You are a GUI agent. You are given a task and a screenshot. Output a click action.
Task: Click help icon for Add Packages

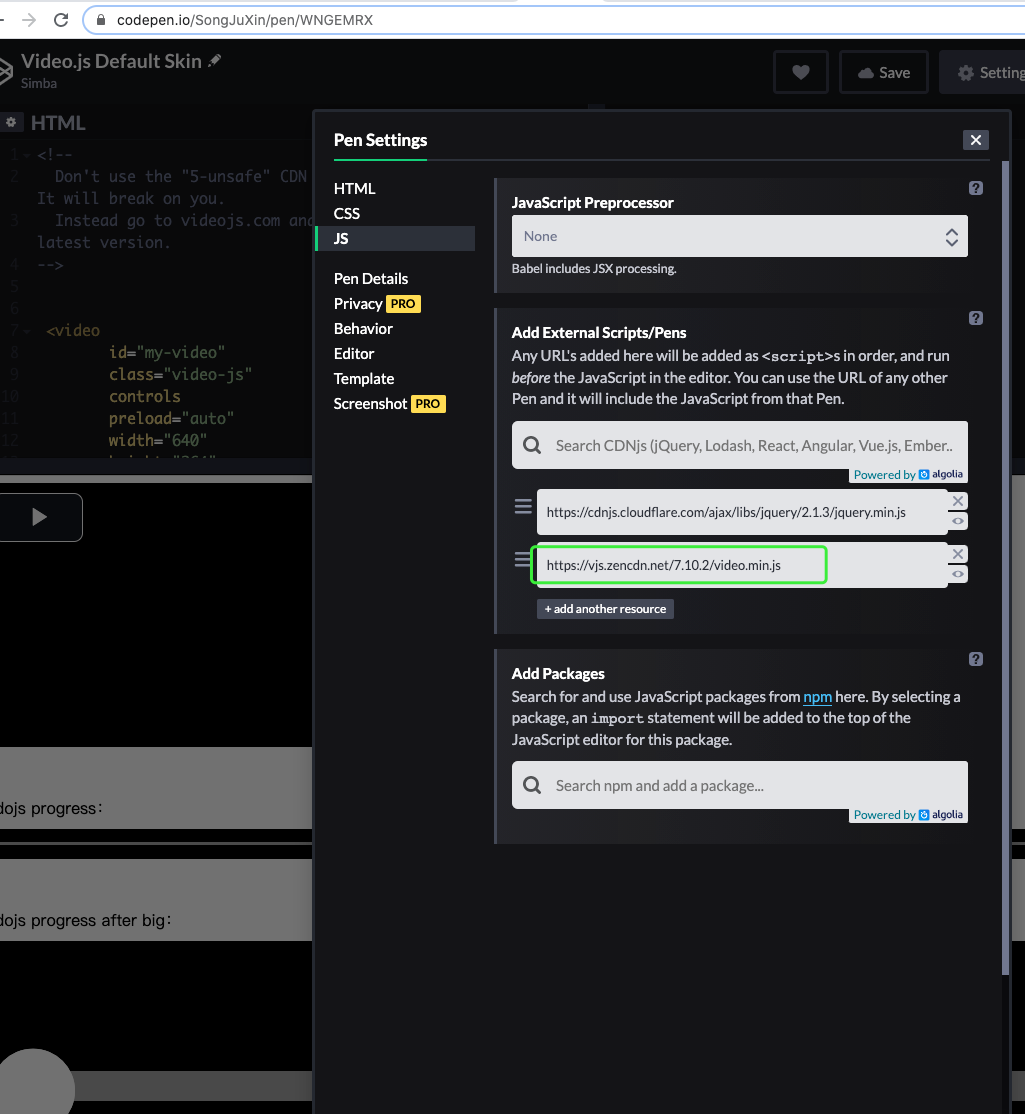975,659
